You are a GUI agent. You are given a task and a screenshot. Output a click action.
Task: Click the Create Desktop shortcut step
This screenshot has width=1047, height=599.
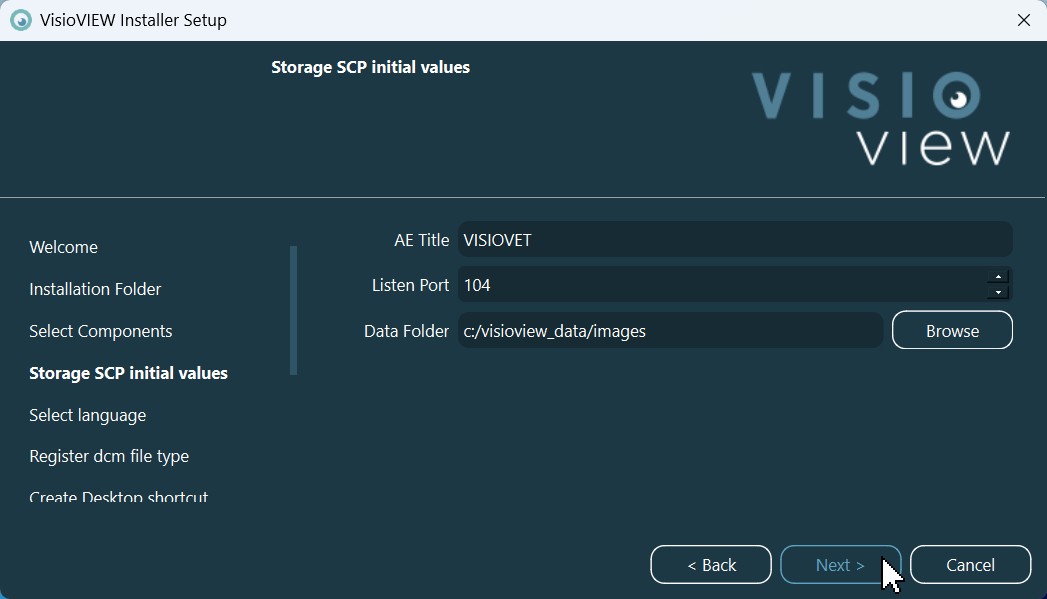(118, 497)
